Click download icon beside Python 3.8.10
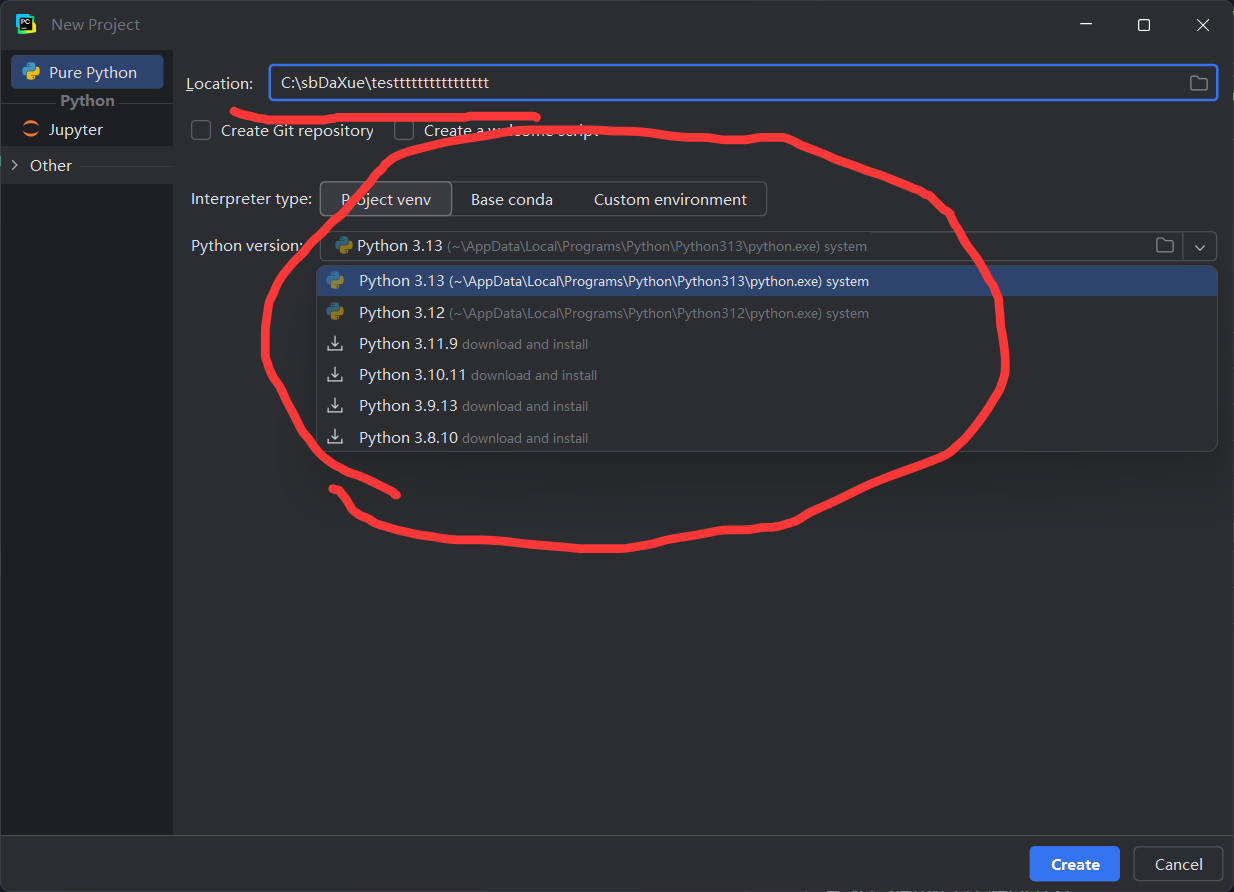This screenshot has height=892, width=1234. coord(336,438)
